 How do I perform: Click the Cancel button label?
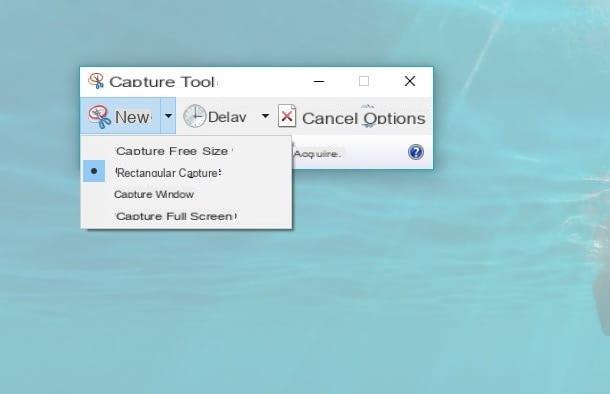(x=330, y=118)
